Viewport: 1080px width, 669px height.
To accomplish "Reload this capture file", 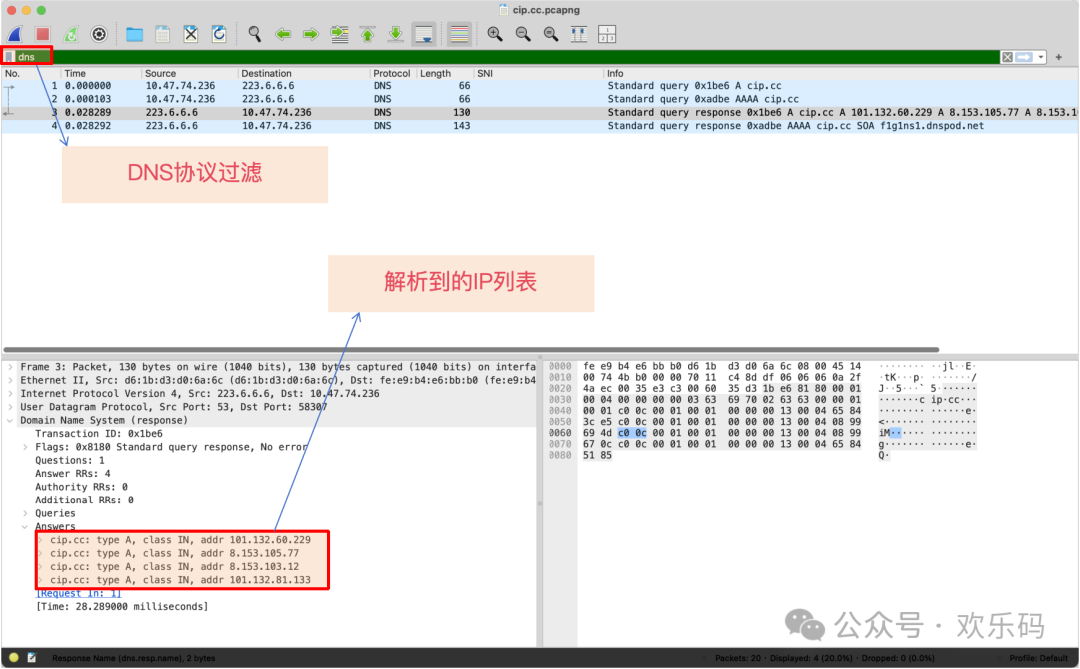I will click(x=219, y=34).
